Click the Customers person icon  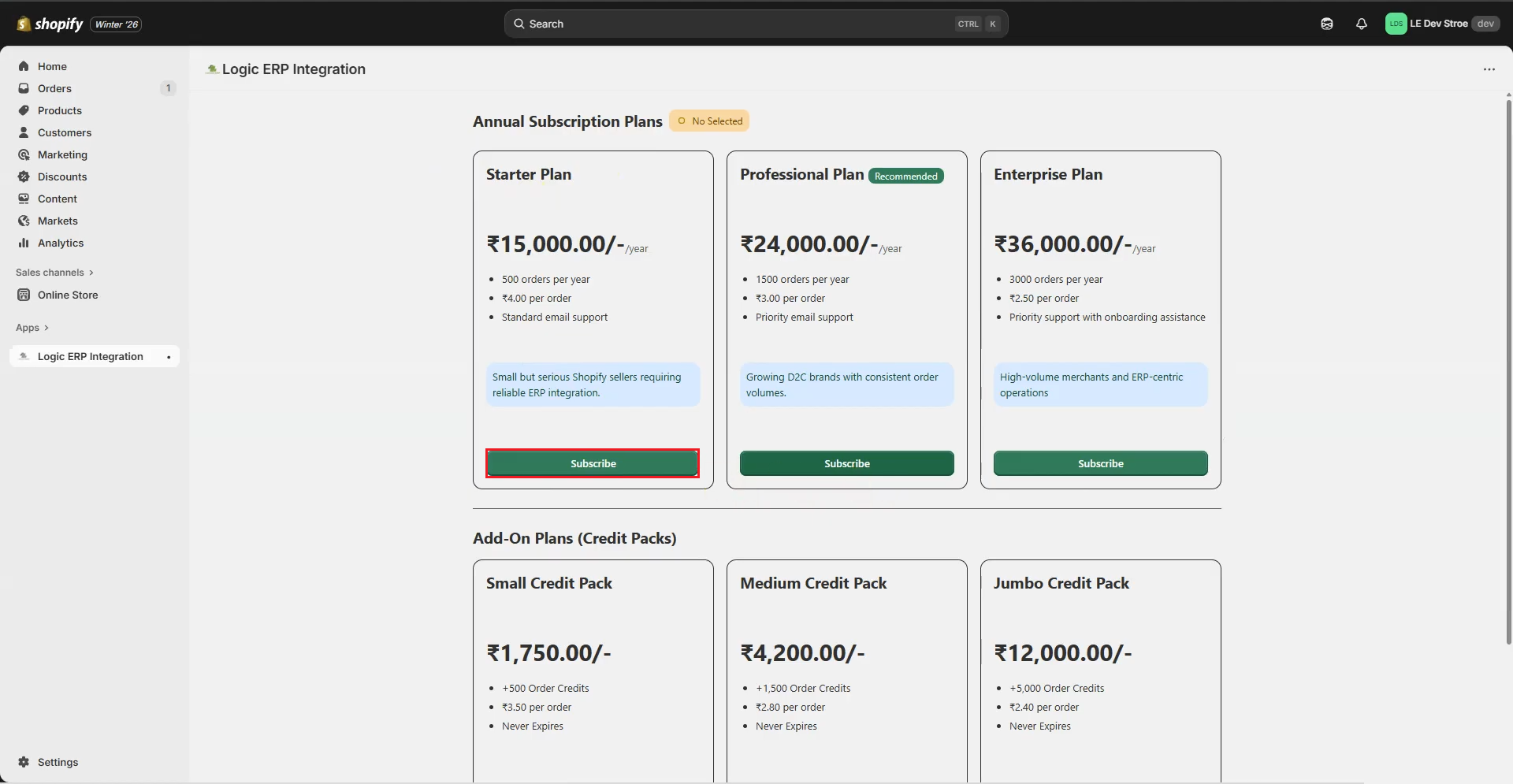(24, 132)
